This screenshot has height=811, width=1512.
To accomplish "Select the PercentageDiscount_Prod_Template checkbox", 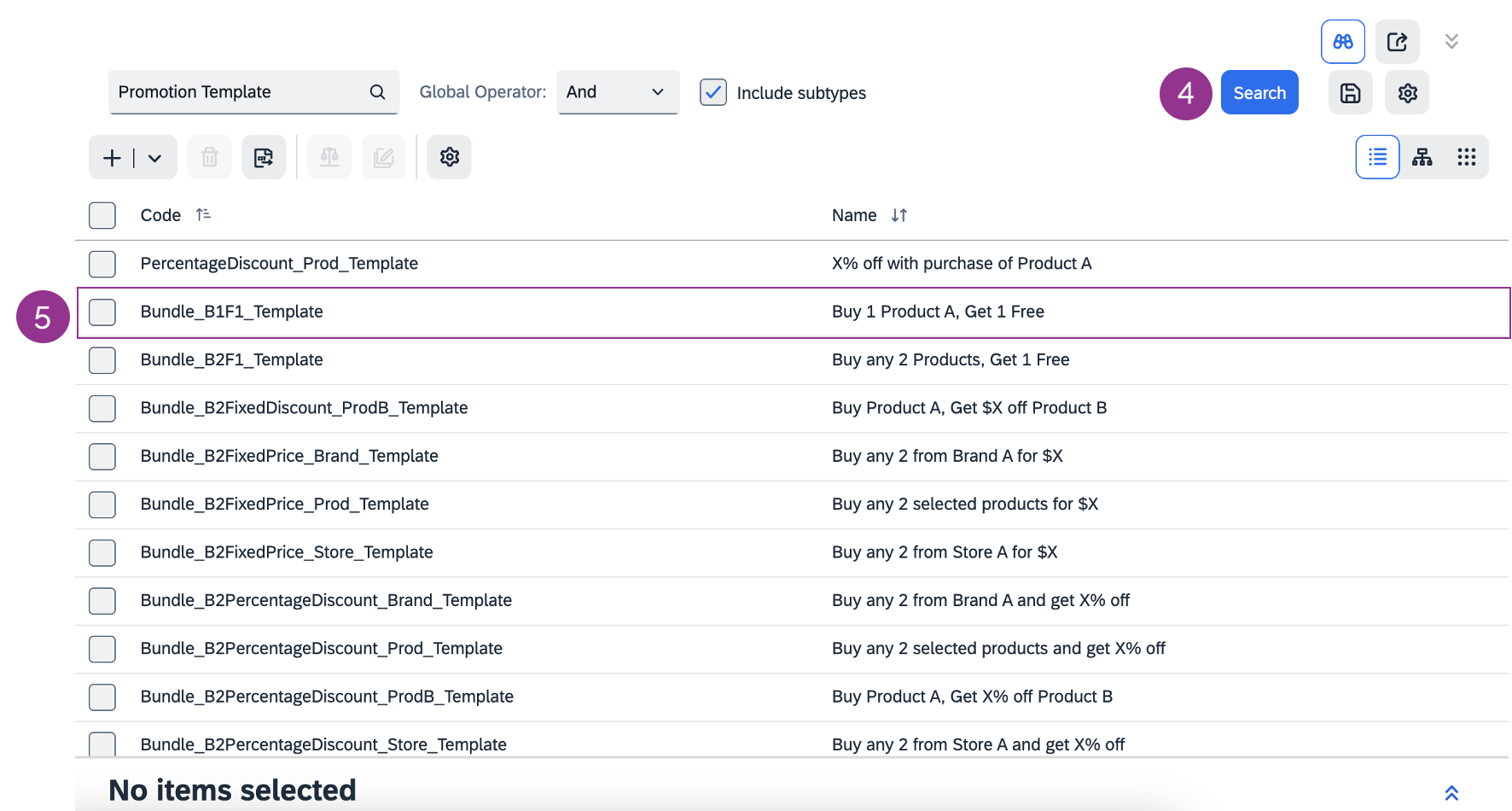I will point(102,264).
